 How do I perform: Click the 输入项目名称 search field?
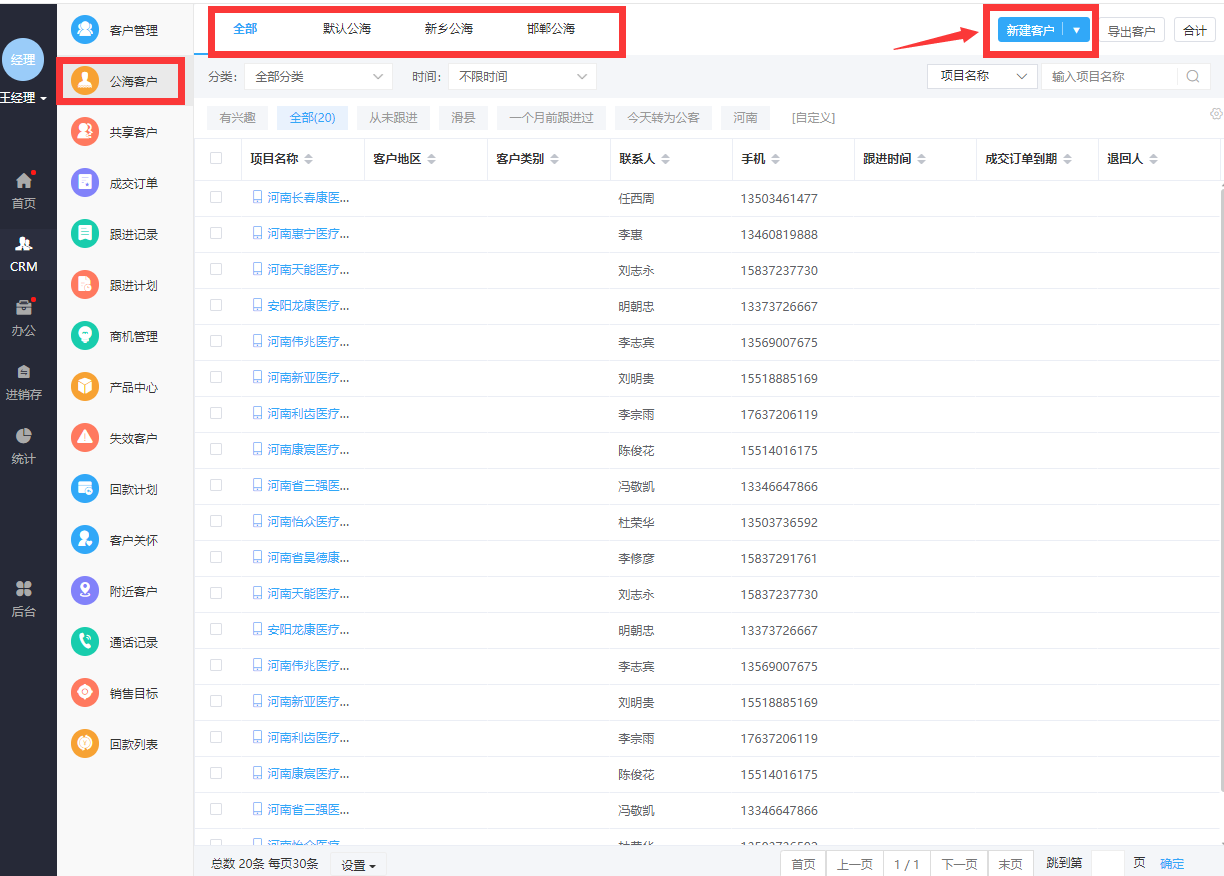click(1110, 76)
